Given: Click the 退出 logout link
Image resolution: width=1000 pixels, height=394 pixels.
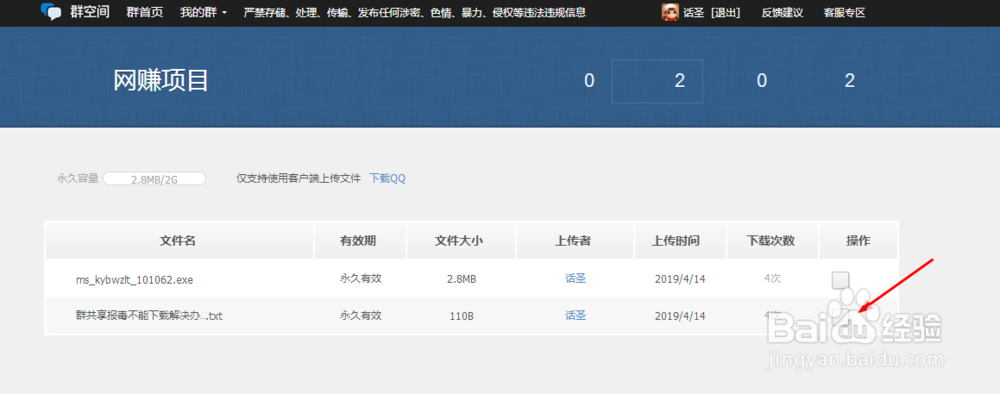Looking at the screenshot, I should coord(725,12).
